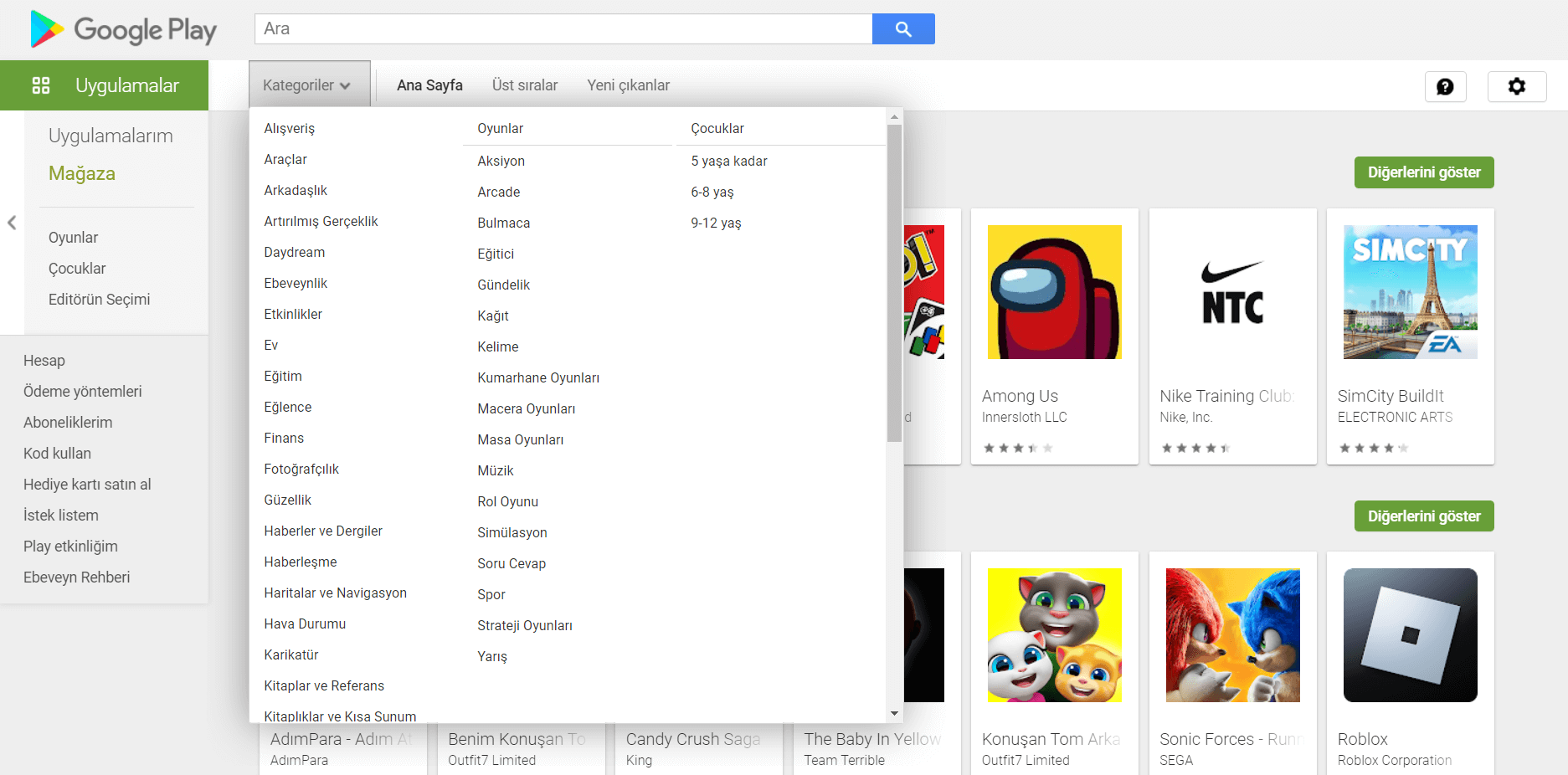Switch to Üst sıralar tab
This screenshot has height=775, width=1568.
click(x=525, y=85)
